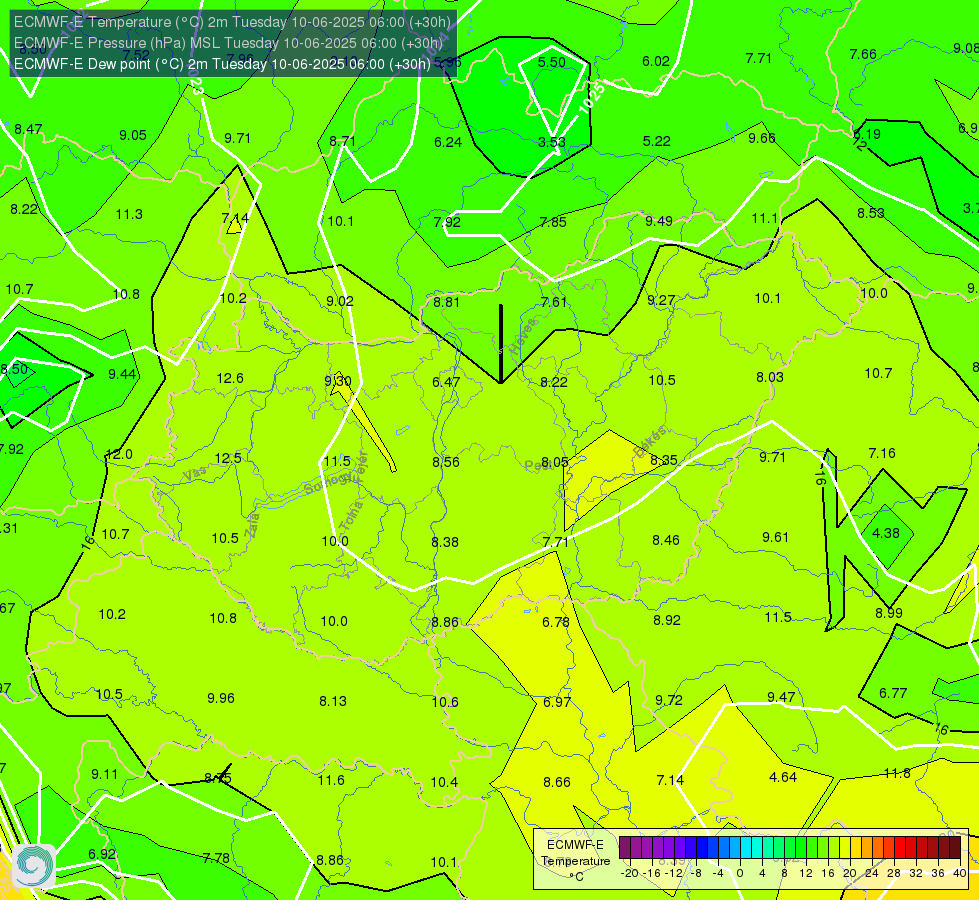Click the 9.11 dew point value
The image size is (979, 900).
[104, 774]
